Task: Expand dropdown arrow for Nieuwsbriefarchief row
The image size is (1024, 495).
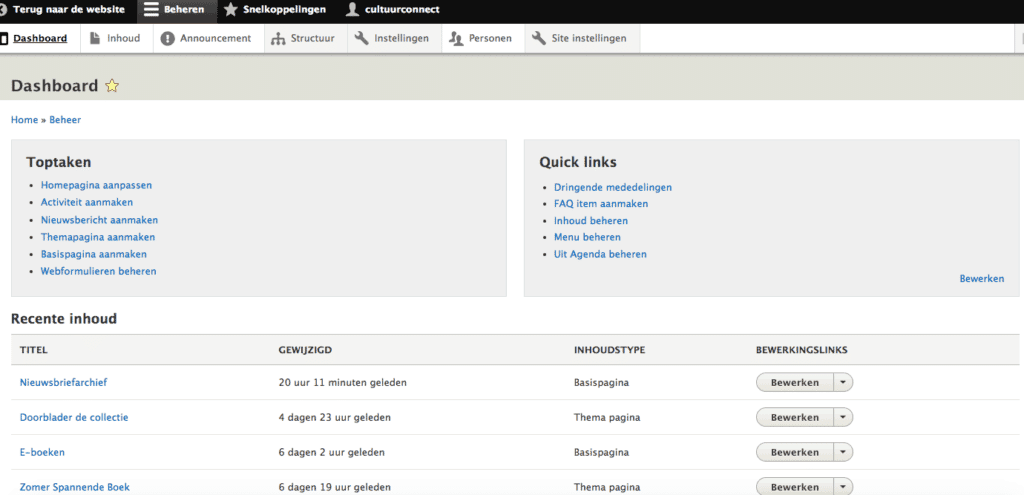Action: (842, 382)
